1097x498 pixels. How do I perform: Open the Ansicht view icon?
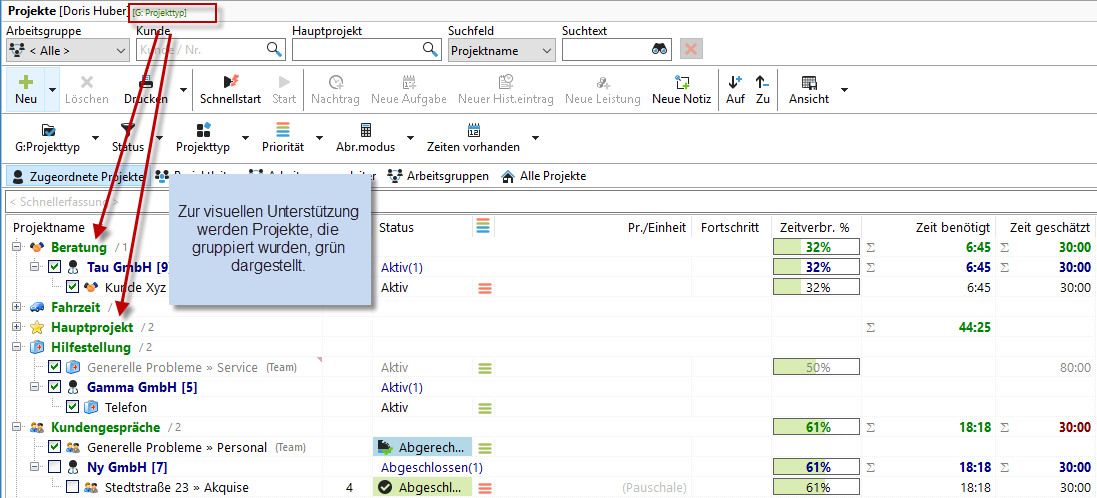tap(808, 83)
